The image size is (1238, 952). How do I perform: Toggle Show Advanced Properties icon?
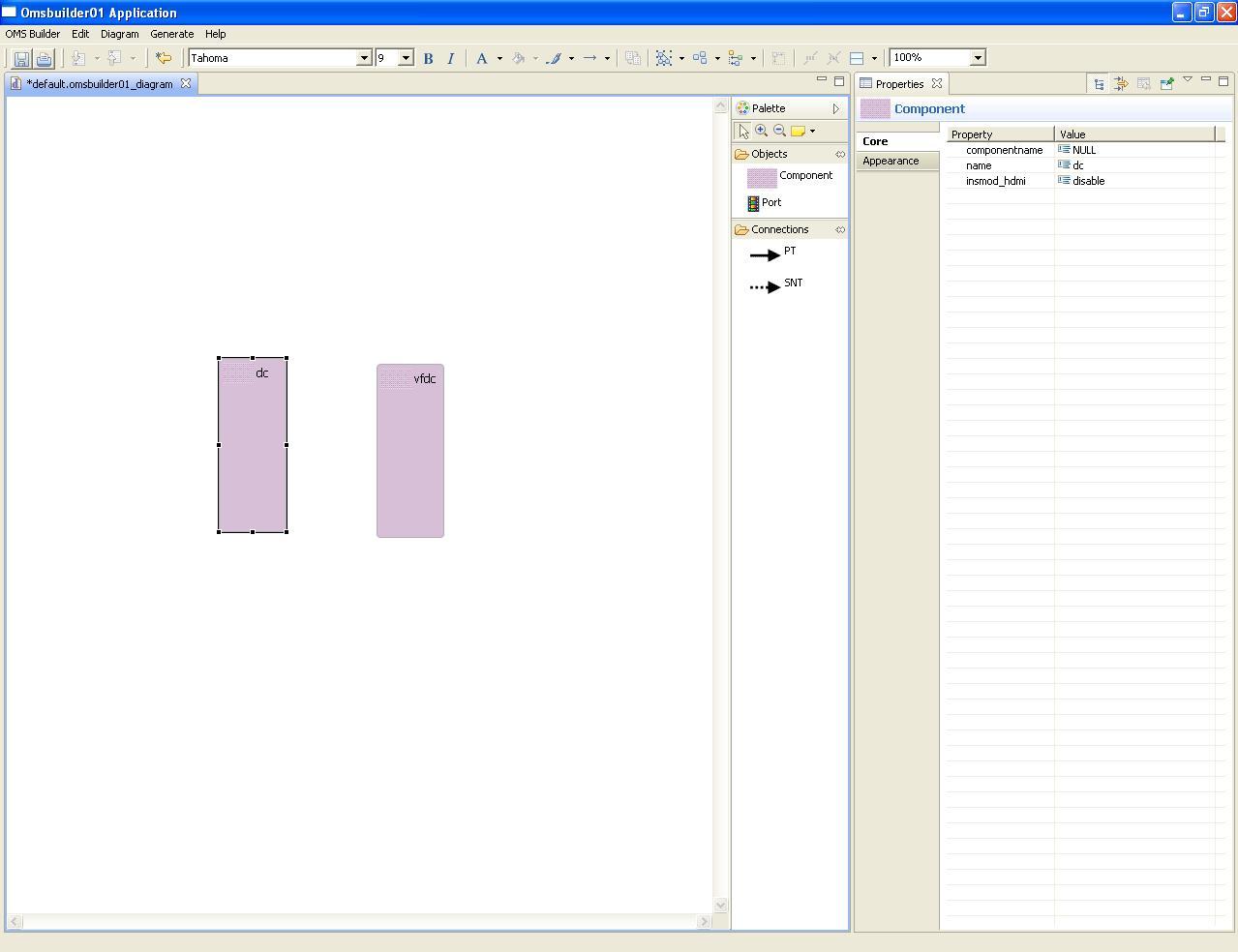(x=1121, y=84)
